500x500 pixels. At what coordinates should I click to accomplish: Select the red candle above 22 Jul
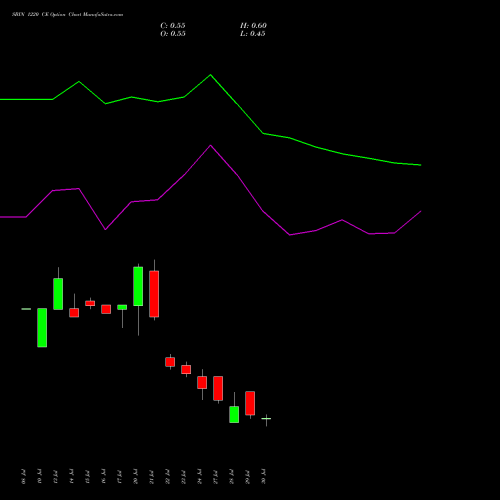point(170,362)
